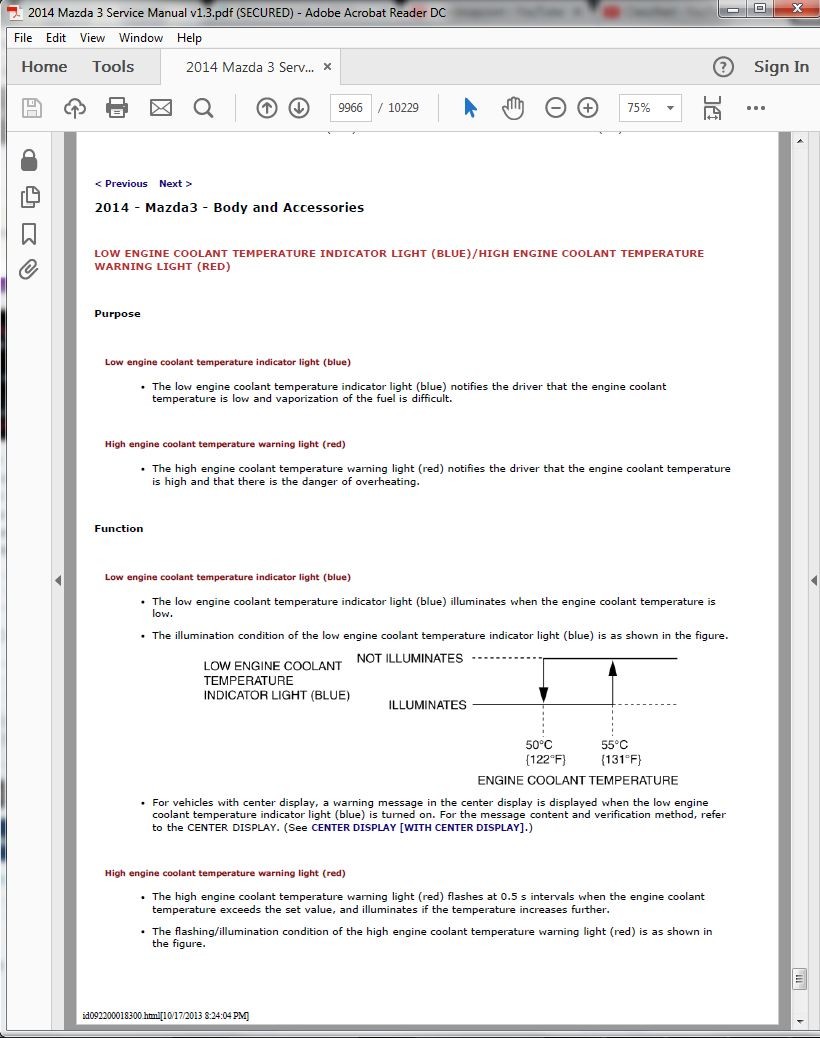Click ENGINE COOLANT TEMPERATURE axis label
The height and width of the screenshot is (1038, 820).
[x=578, y=780]
